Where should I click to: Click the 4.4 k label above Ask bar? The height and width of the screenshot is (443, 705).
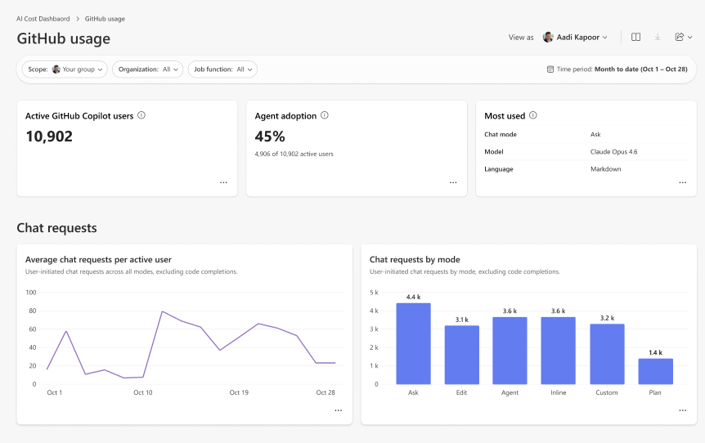(413, 297)
